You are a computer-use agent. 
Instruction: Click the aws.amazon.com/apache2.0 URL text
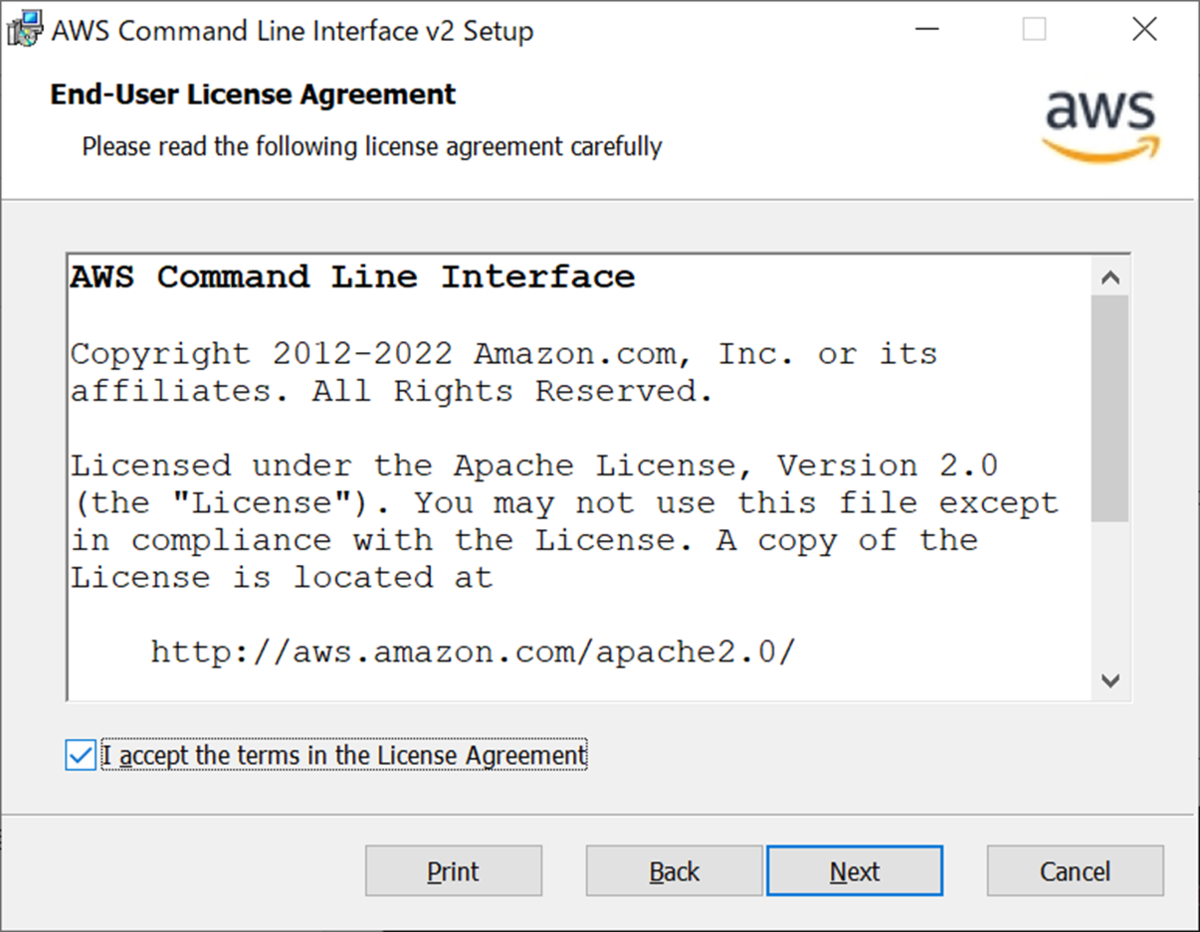tap(473, 652)
